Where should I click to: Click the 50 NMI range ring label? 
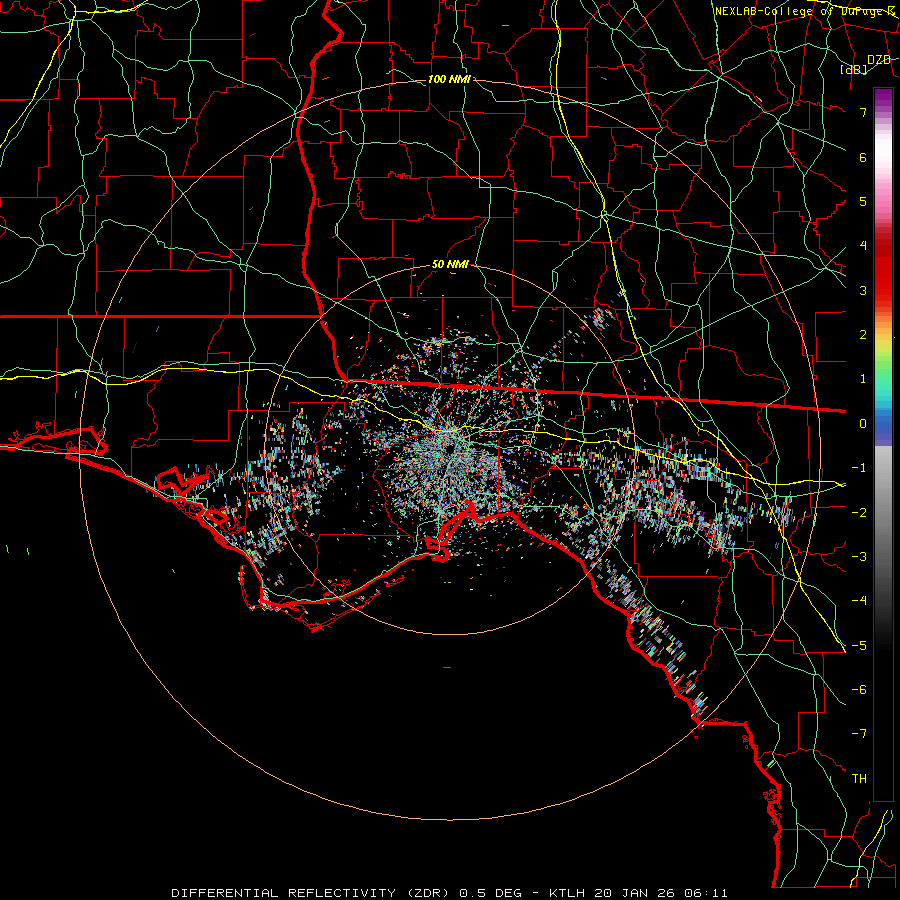pyautogui.click(x=450, y=265)
